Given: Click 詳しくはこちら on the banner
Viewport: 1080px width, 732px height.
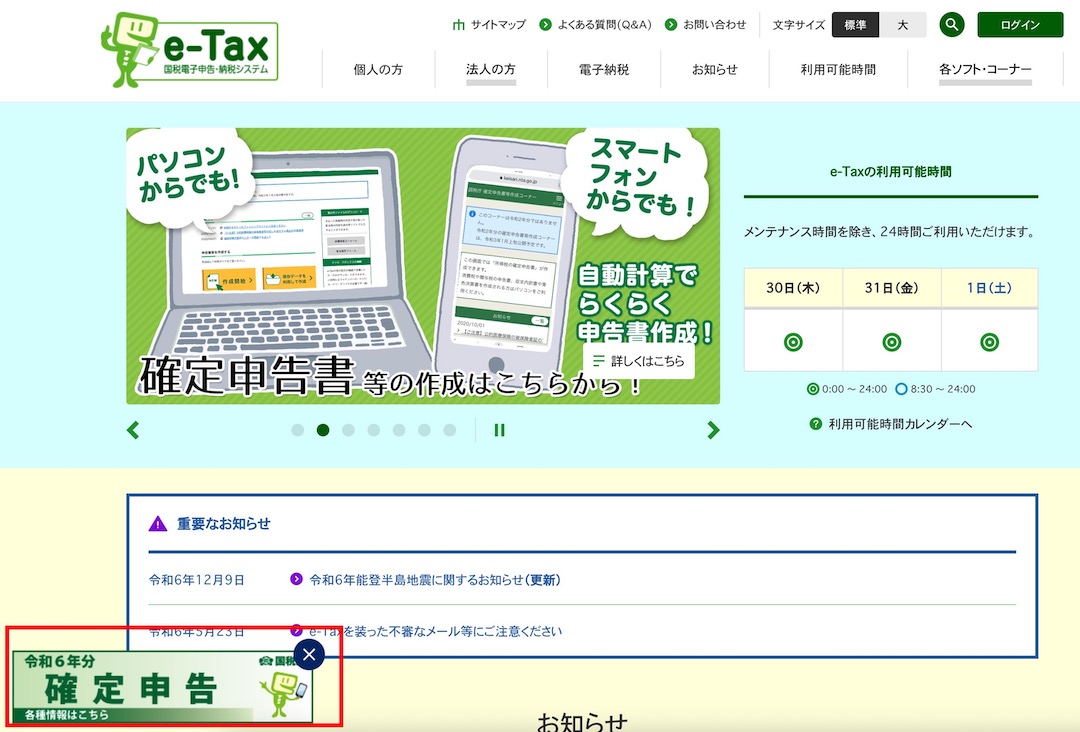Looking at the screenshot, I should (x=638, y=360).
